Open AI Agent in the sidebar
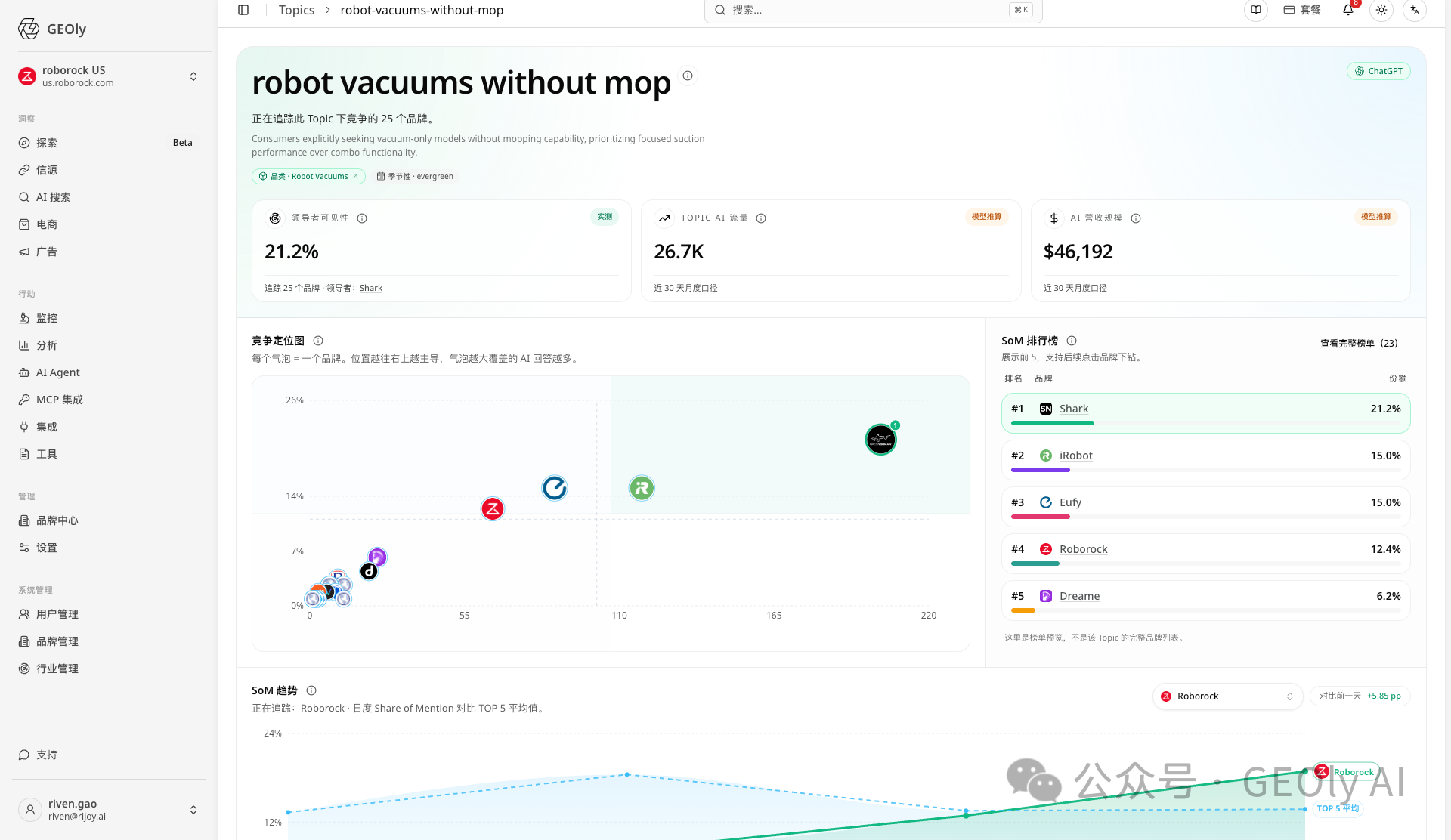Viewport: 1451px width, 840px height. tap(109, 372)
